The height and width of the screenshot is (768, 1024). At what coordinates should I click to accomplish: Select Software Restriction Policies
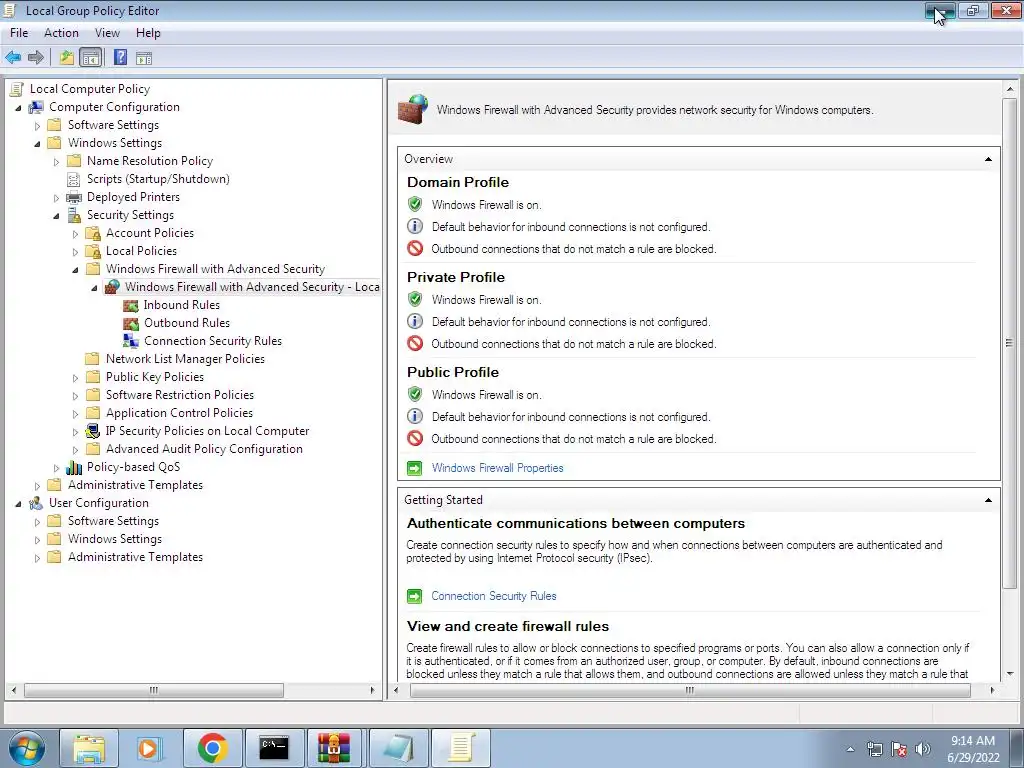pos(180,394)
